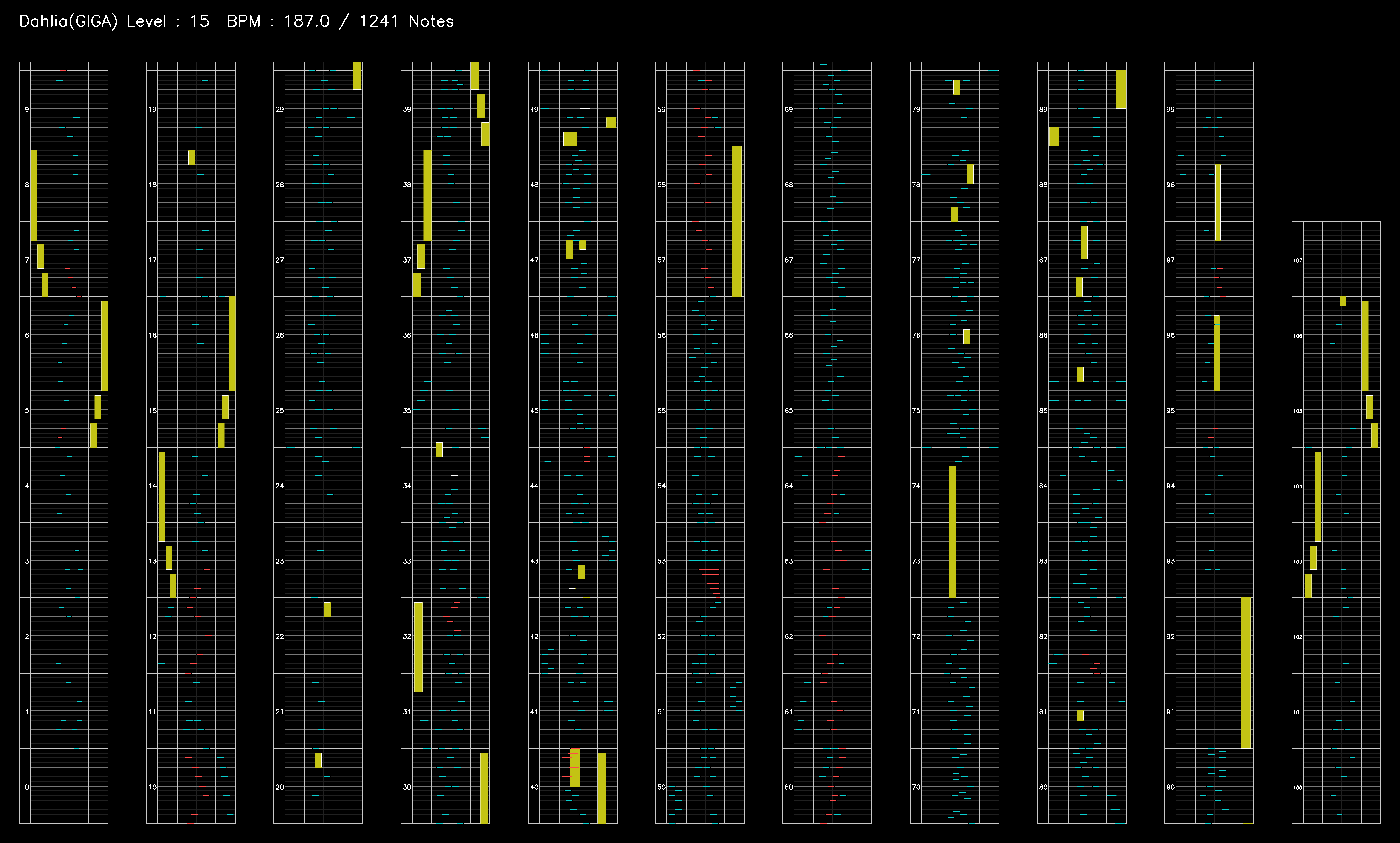1400x843 pixels.
Task: Select measure number 0 label
Action: point(27,787)
